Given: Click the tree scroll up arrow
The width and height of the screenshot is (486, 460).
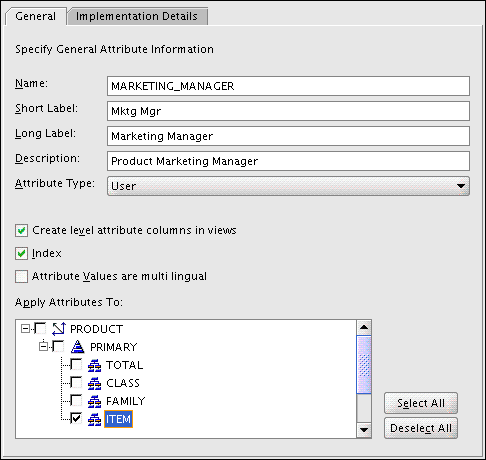Looking at the screenshot, I should pos(364,327).
